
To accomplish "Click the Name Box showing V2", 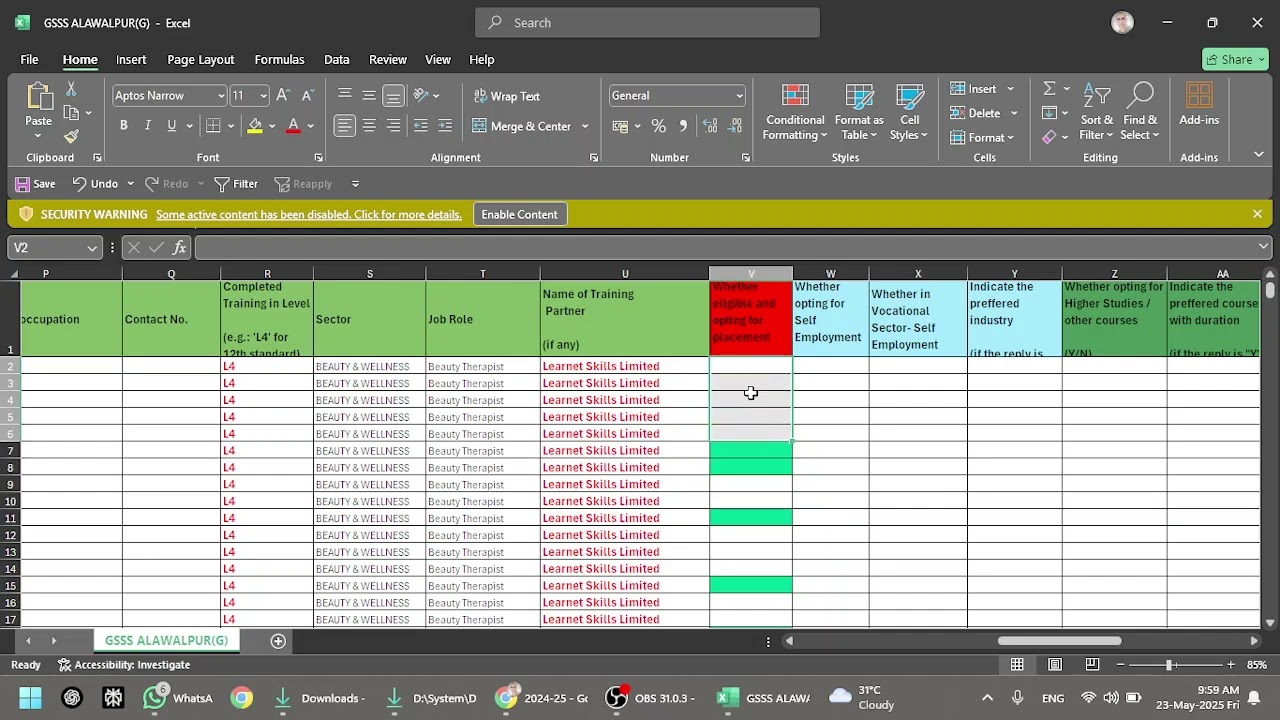I will click(55, 247).
